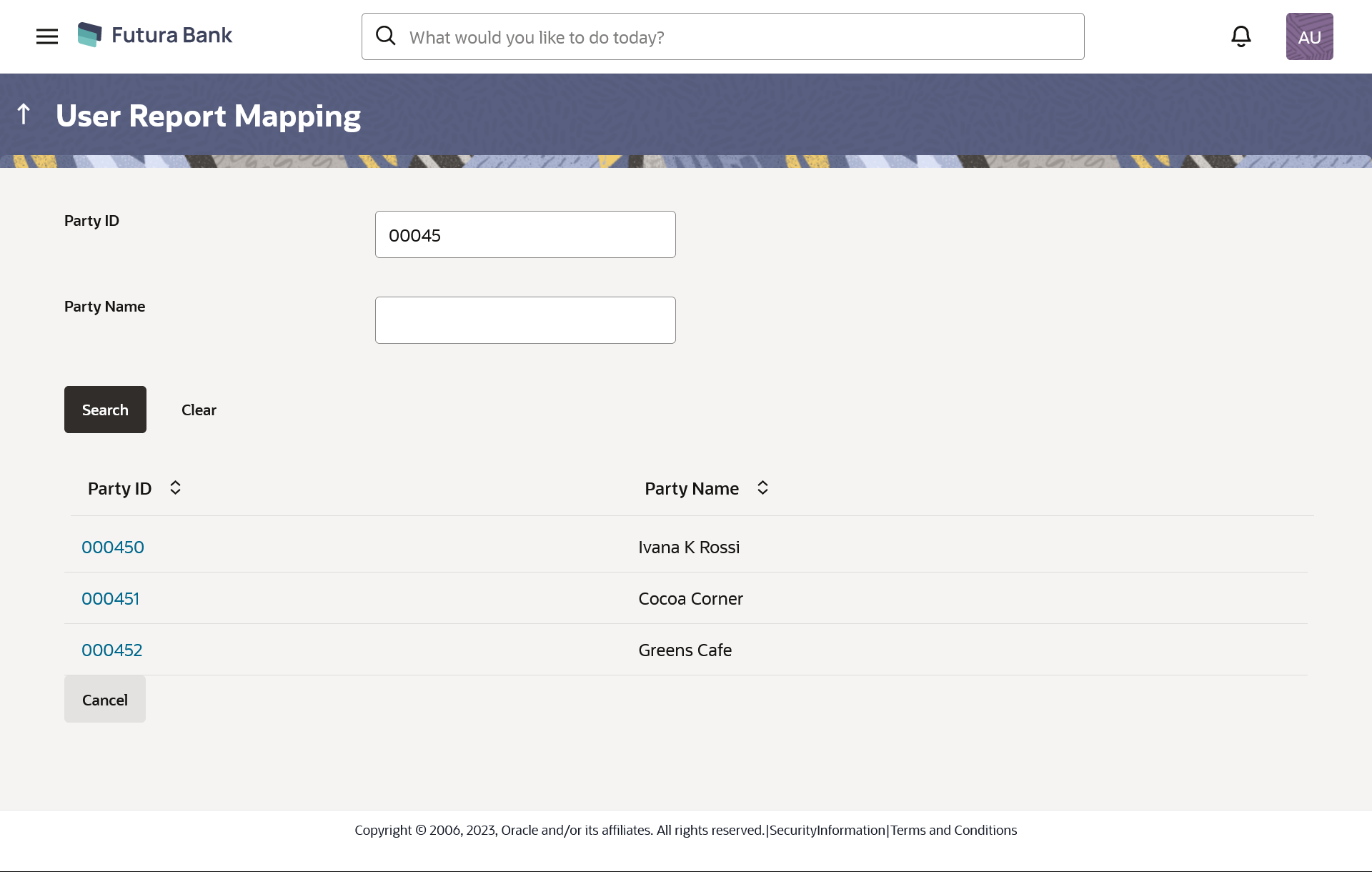Click the back arrow beside User Report Mapping
Screen dimensions: 1372x872
(24, 114)
